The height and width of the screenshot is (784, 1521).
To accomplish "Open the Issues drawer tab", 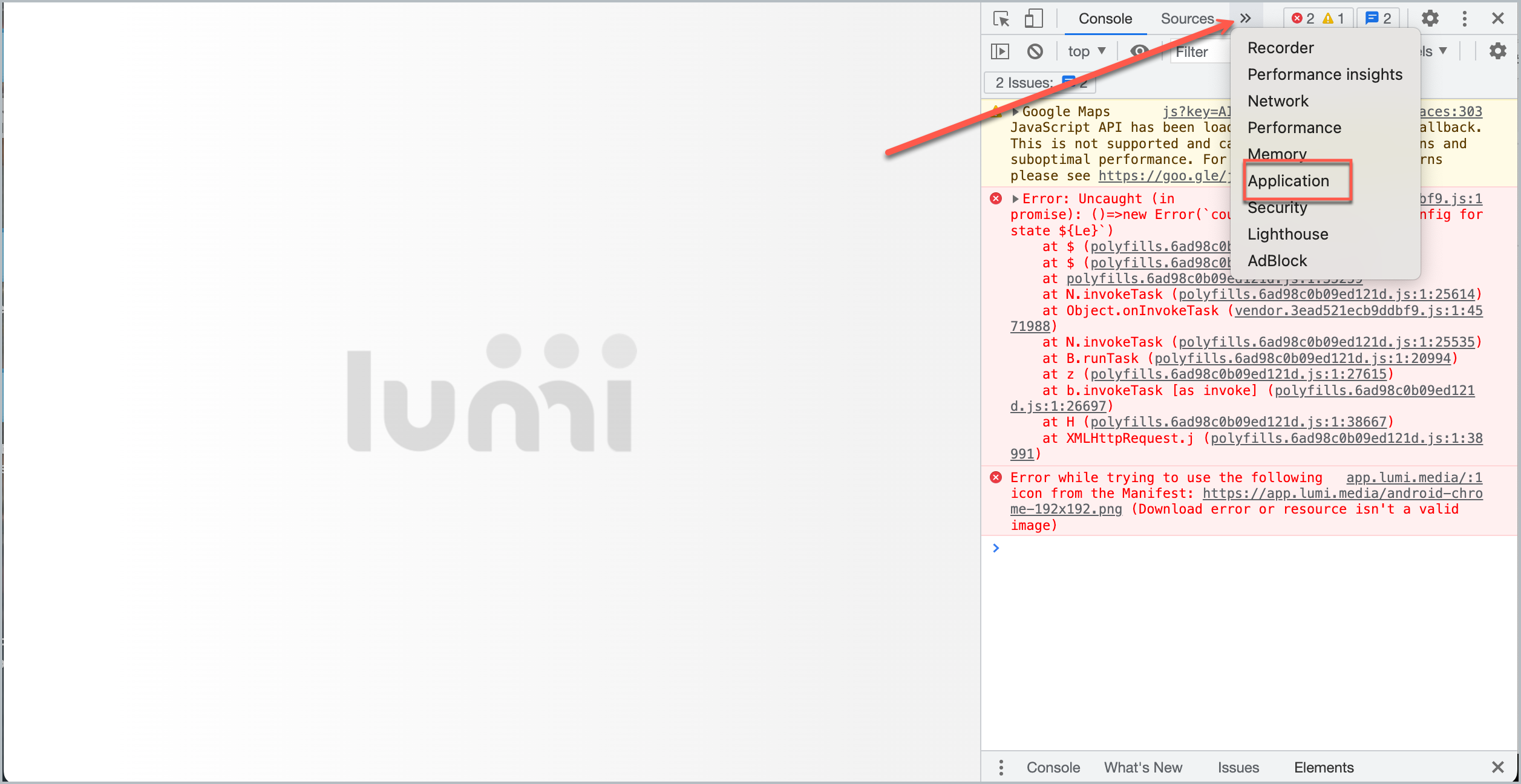I will [x=1238, y=768].
